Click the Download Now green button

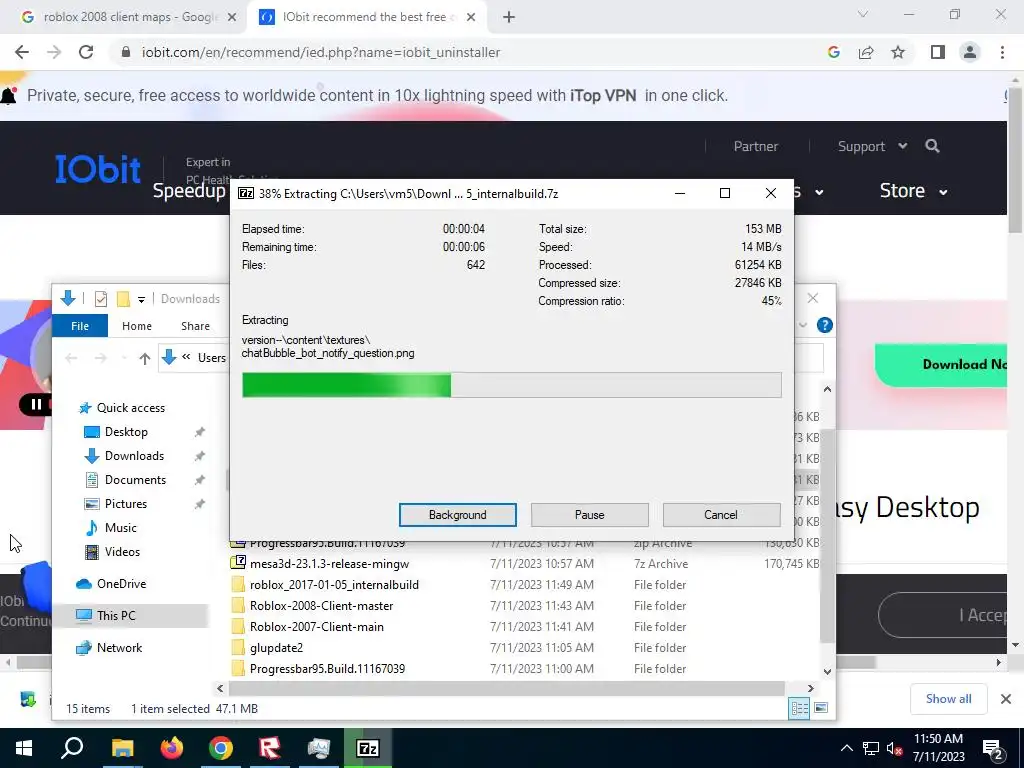tap(941, 364)
